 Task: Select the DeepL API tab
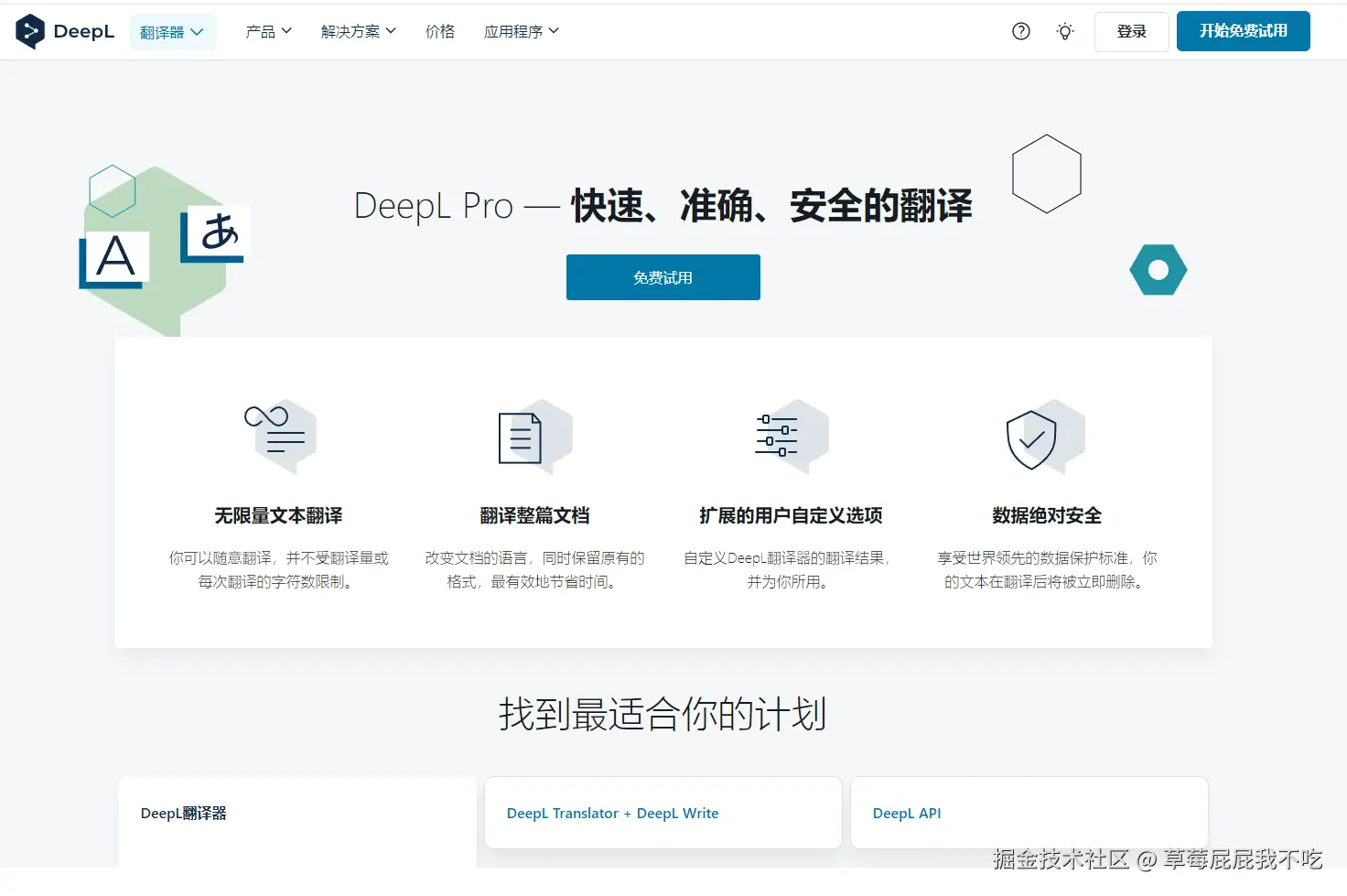point(1029,813)
